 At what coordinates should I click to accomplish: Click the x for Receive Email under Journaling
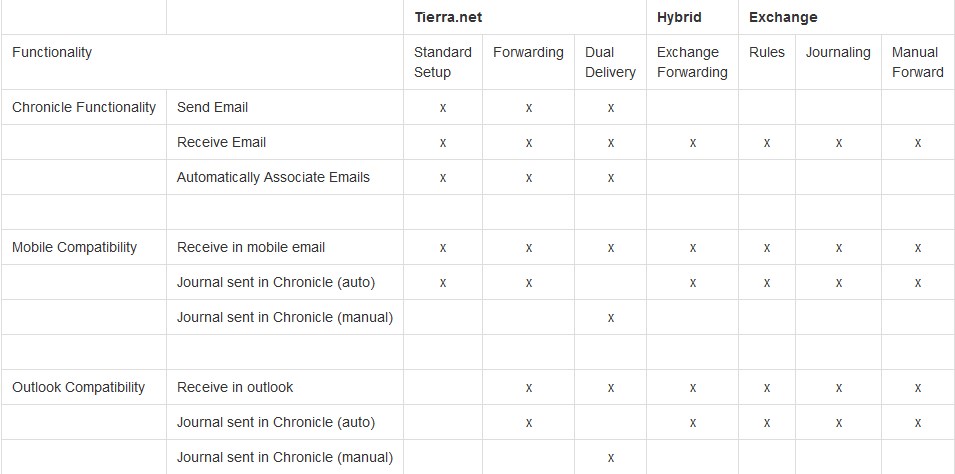839,143
